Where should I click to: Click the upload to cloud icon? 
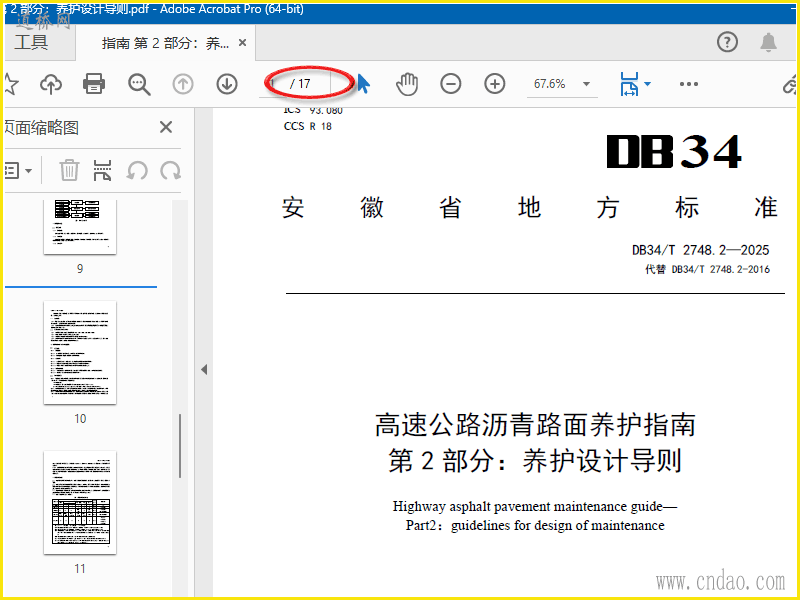51,84
